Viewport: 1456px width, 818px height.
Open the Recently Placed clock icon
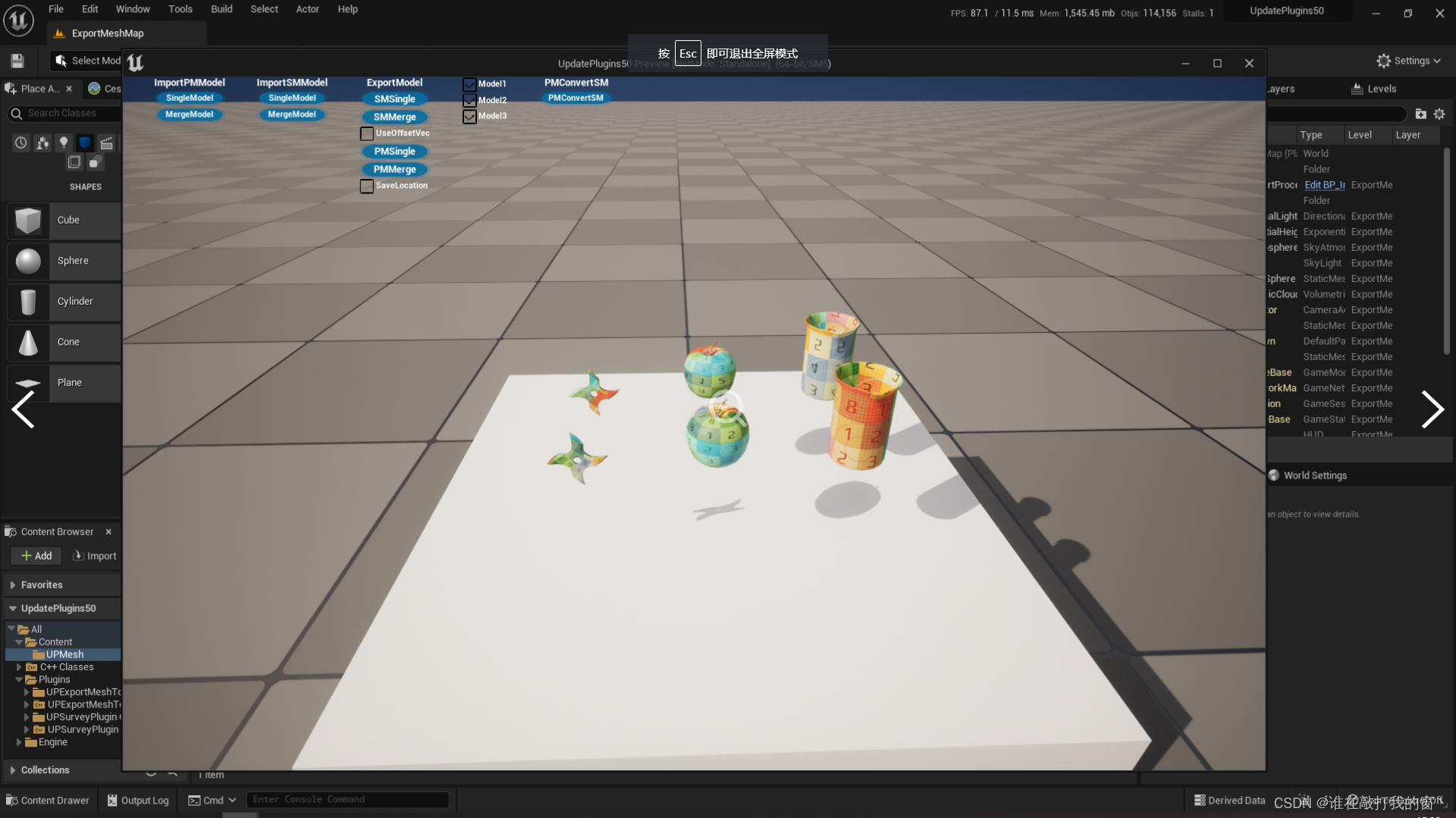20,143
